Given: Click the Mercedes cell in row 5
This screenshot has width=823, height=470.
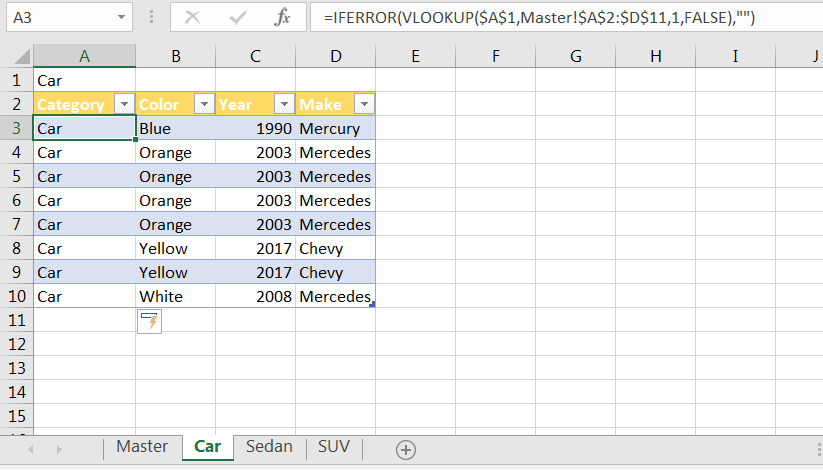Looking at the screenshot, I should [x=336, y=176].
